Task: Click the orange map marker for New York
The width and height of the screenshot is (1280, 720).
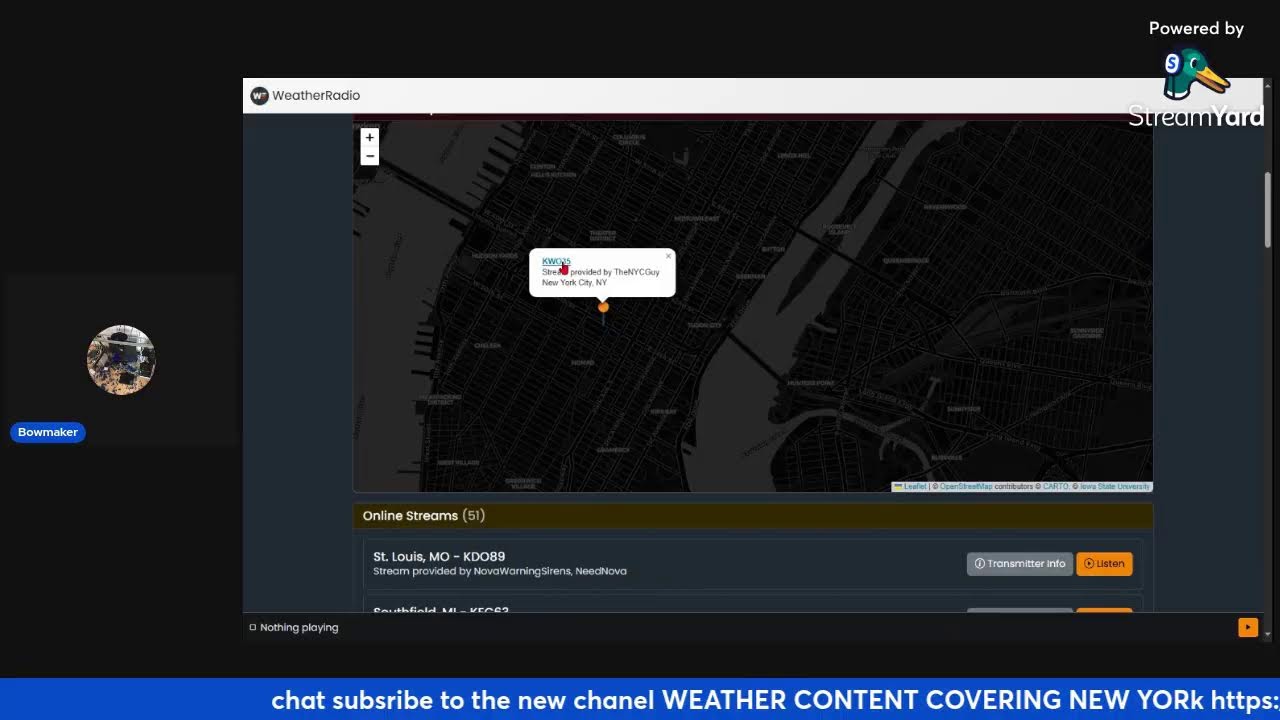Action: tap(603, 307)
